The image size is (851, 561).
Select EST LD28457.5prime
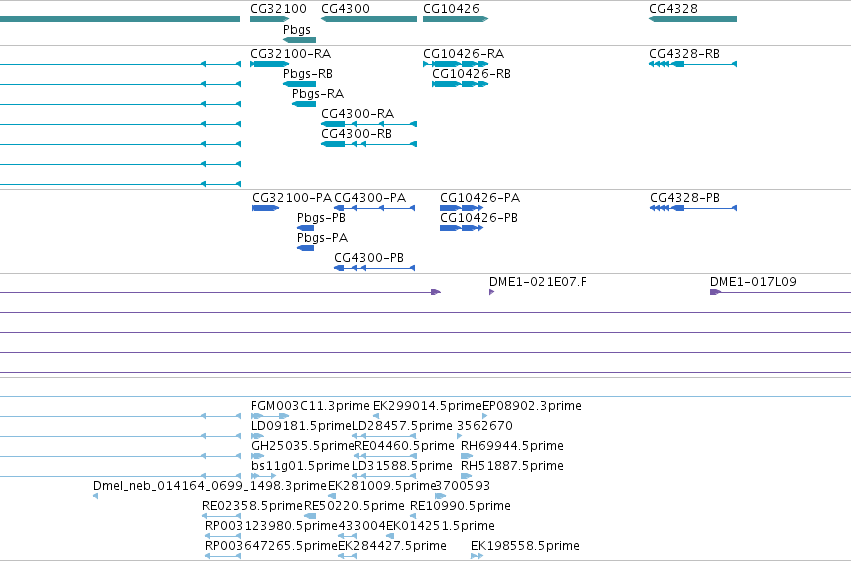click(x=402, y=426)
